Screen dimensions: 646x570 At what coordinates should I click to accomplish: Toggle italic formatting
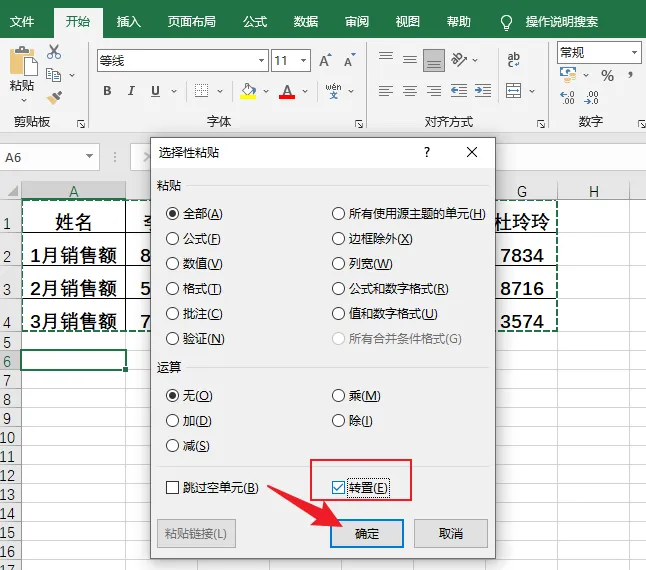coord(131,91)
